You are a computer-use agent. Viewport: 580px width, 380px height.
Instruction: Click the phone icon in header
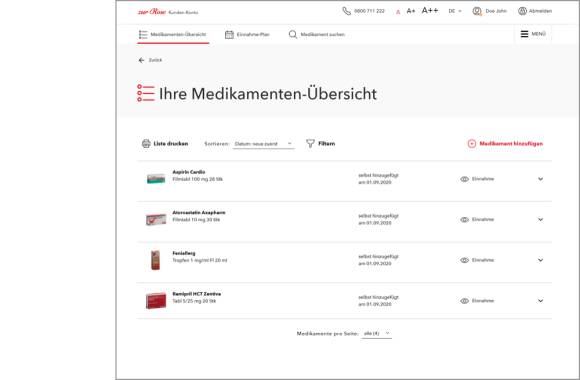[x=346, y=11]
